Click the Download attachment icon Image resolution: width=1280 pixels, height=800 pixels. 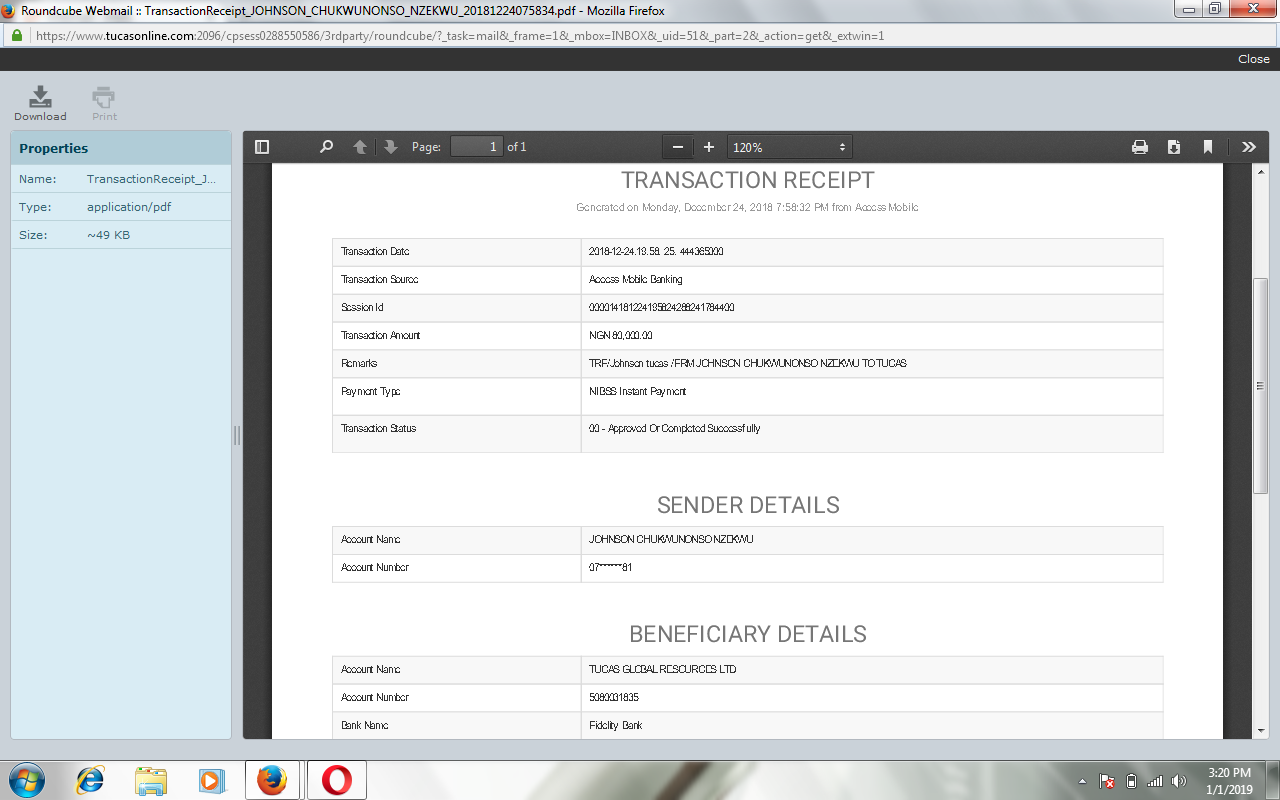coord(40,103)
